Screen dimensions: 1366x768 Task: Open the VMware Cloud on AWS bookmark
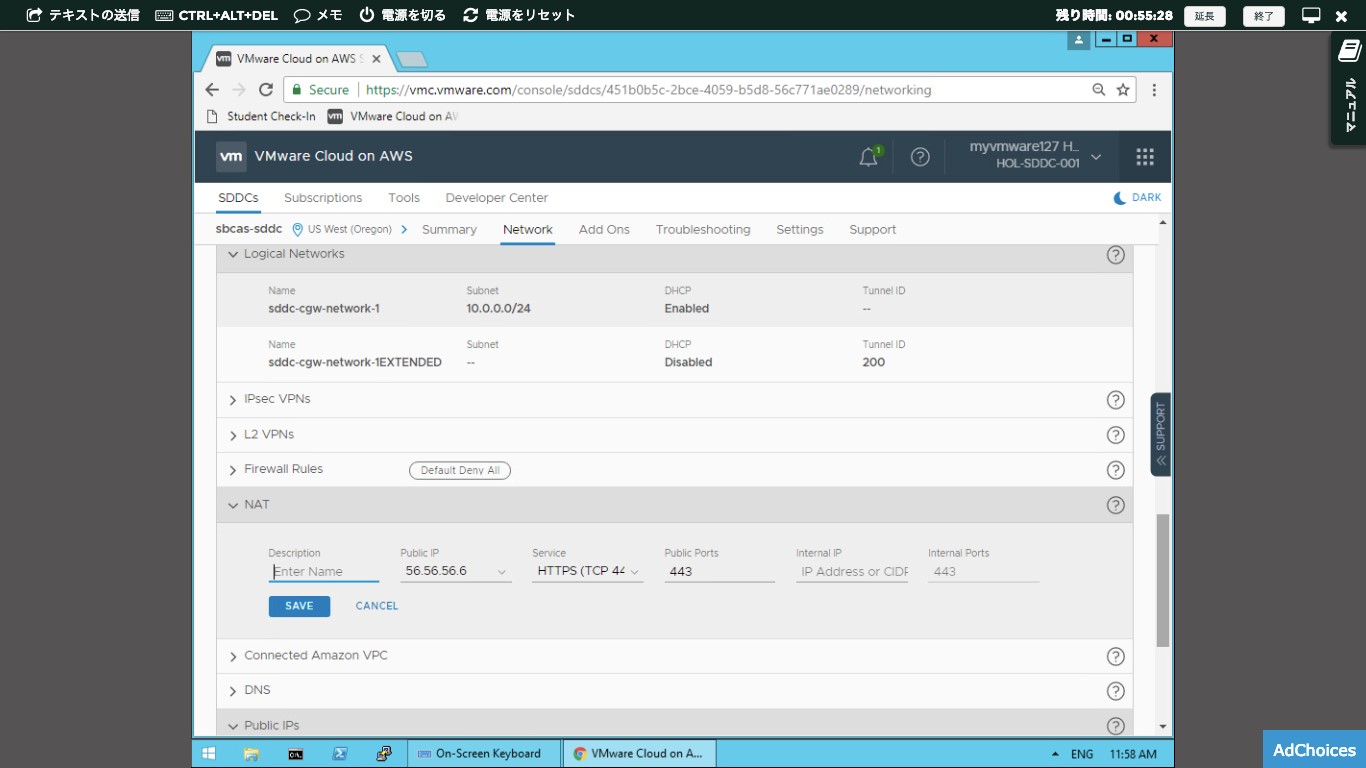tap(392, 116)
